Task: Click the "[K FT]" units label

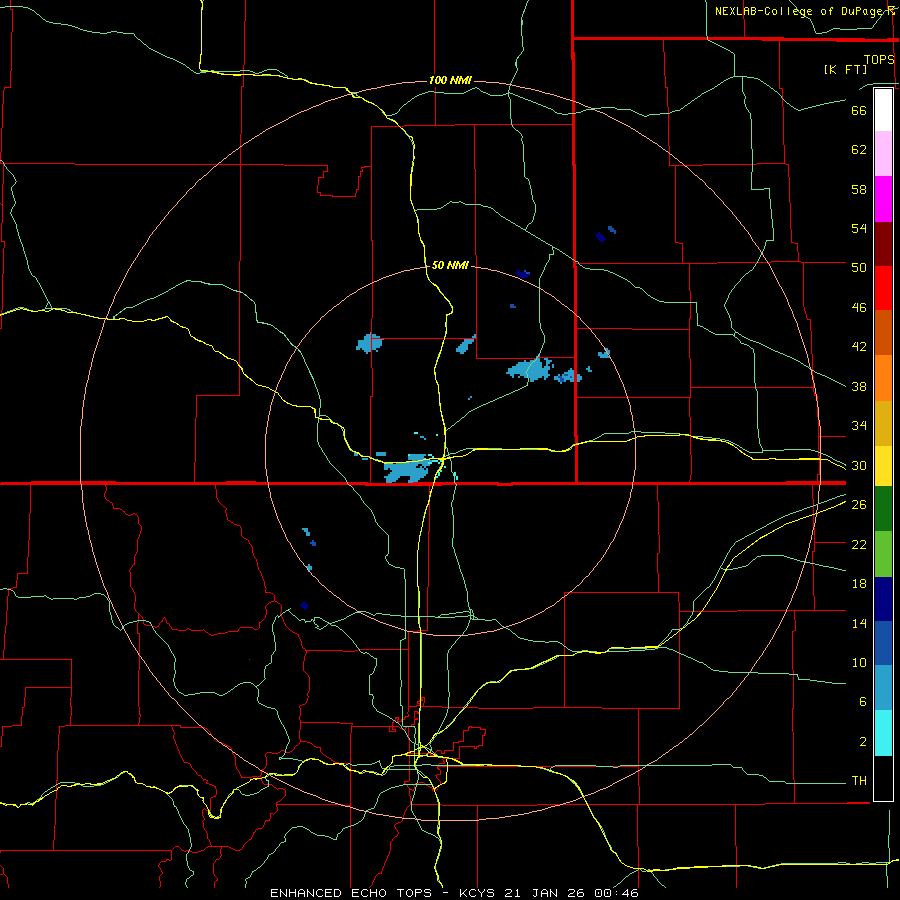Action: point(845,69)
